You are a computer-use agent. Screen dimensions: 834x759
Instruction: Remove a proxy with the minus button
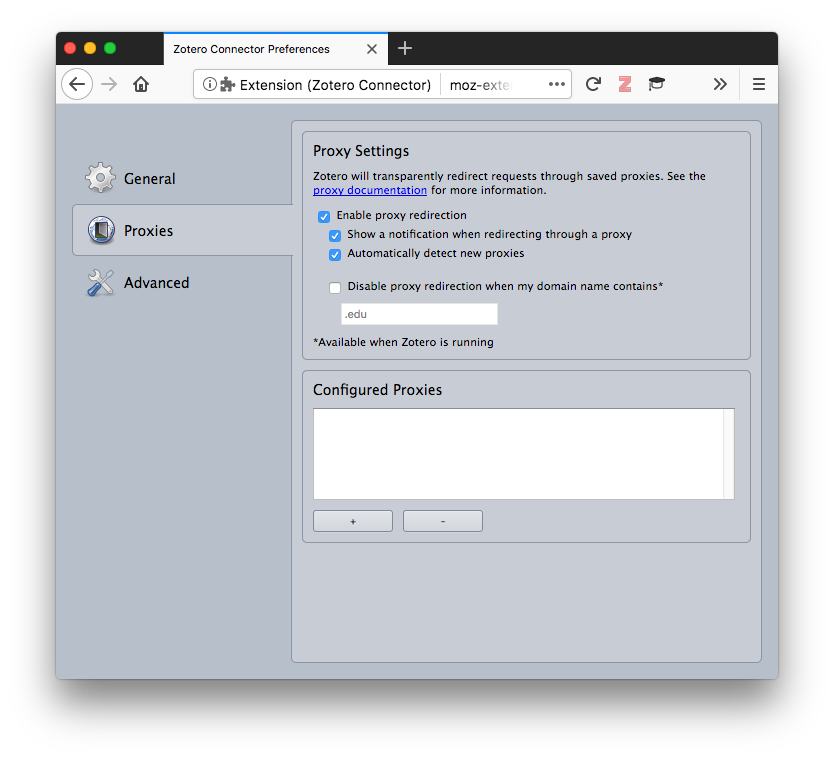click(443, 521)
